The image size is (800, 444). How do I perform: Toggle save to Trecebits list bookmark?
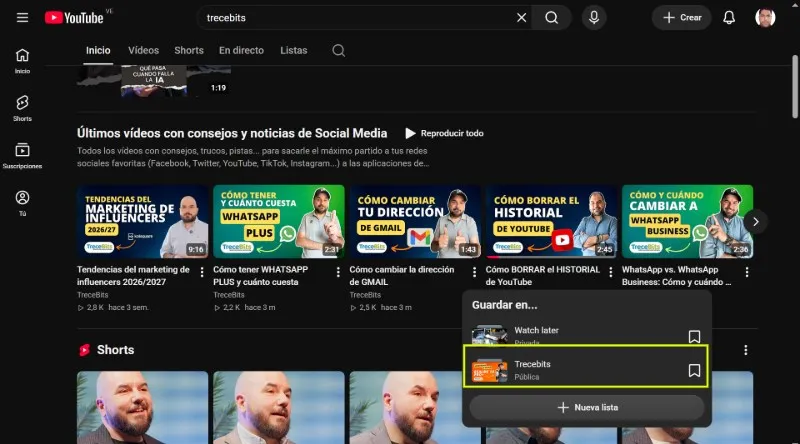coord(694,371)
